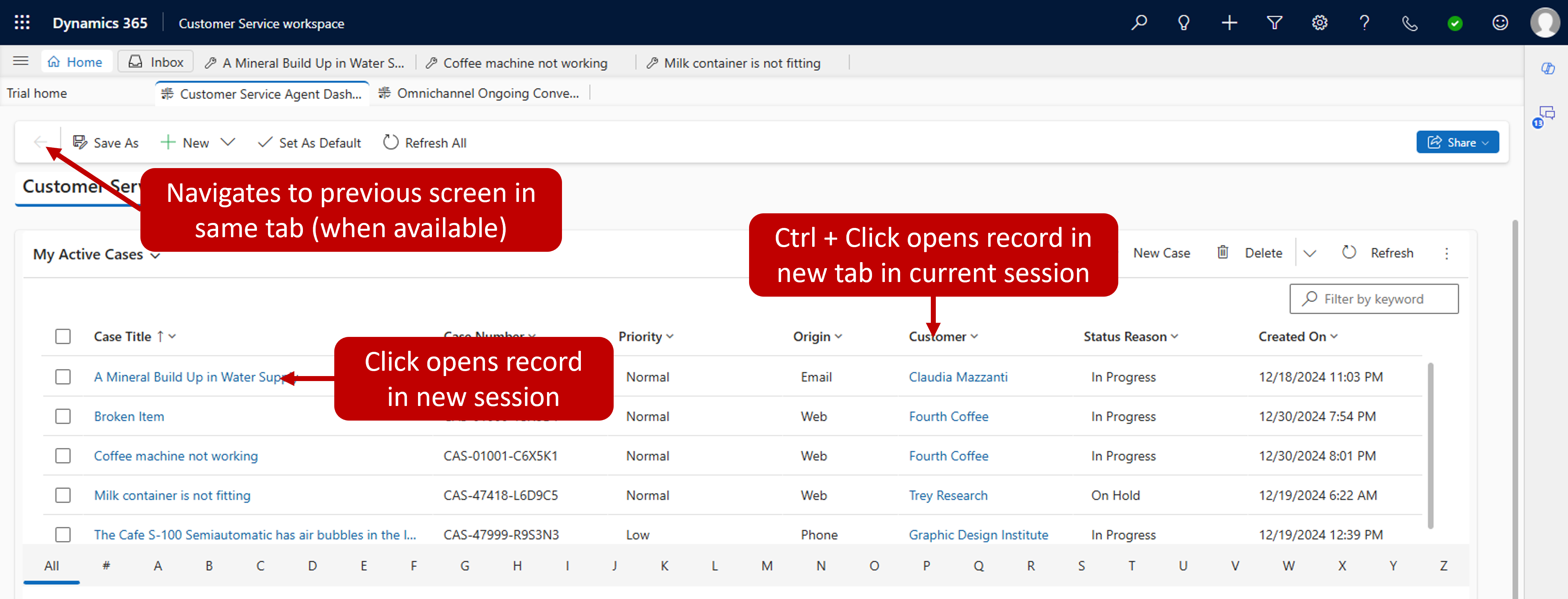Open the lightbulb assistant icon
Screen dimensions: 1568x599
click(1184, 22)
